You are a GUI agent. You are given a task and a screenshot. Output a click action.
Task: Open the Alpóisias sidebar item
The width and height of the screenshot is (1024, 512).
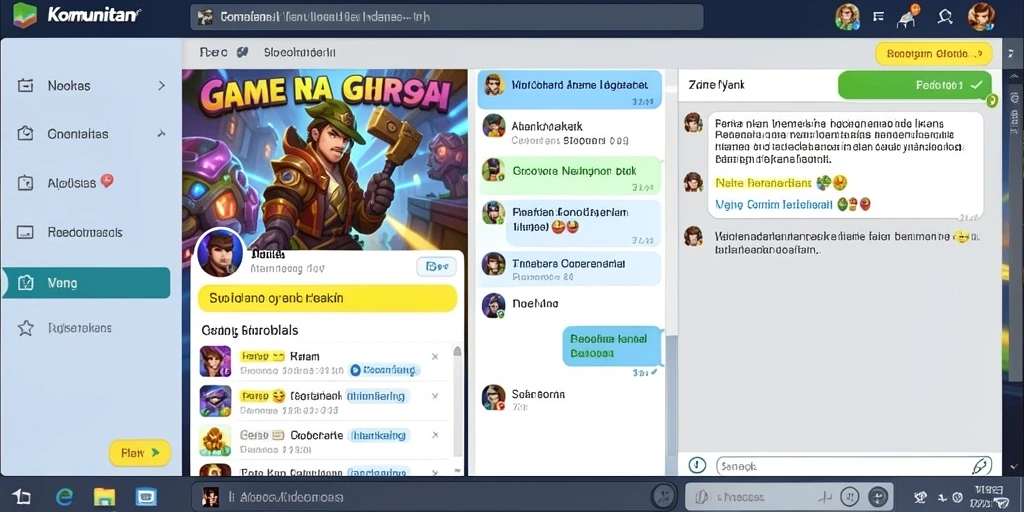90,183
